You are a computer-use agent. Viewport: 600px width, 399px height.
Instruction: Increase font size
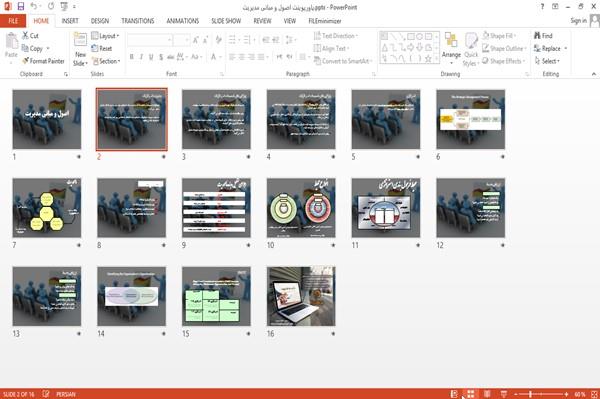196,39
